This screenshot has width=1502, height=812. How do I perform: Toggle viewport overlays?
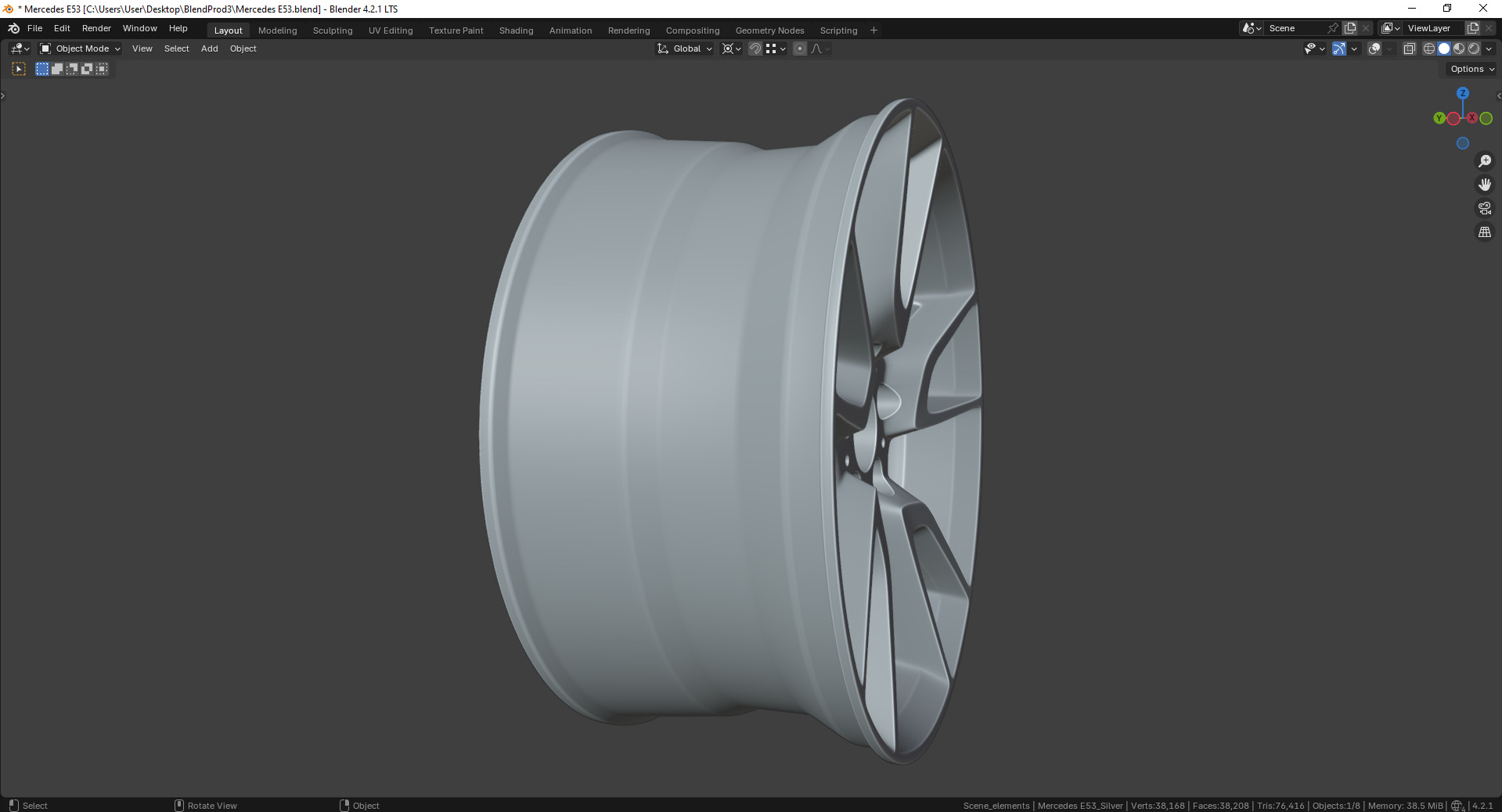[x=1374, y=49]
